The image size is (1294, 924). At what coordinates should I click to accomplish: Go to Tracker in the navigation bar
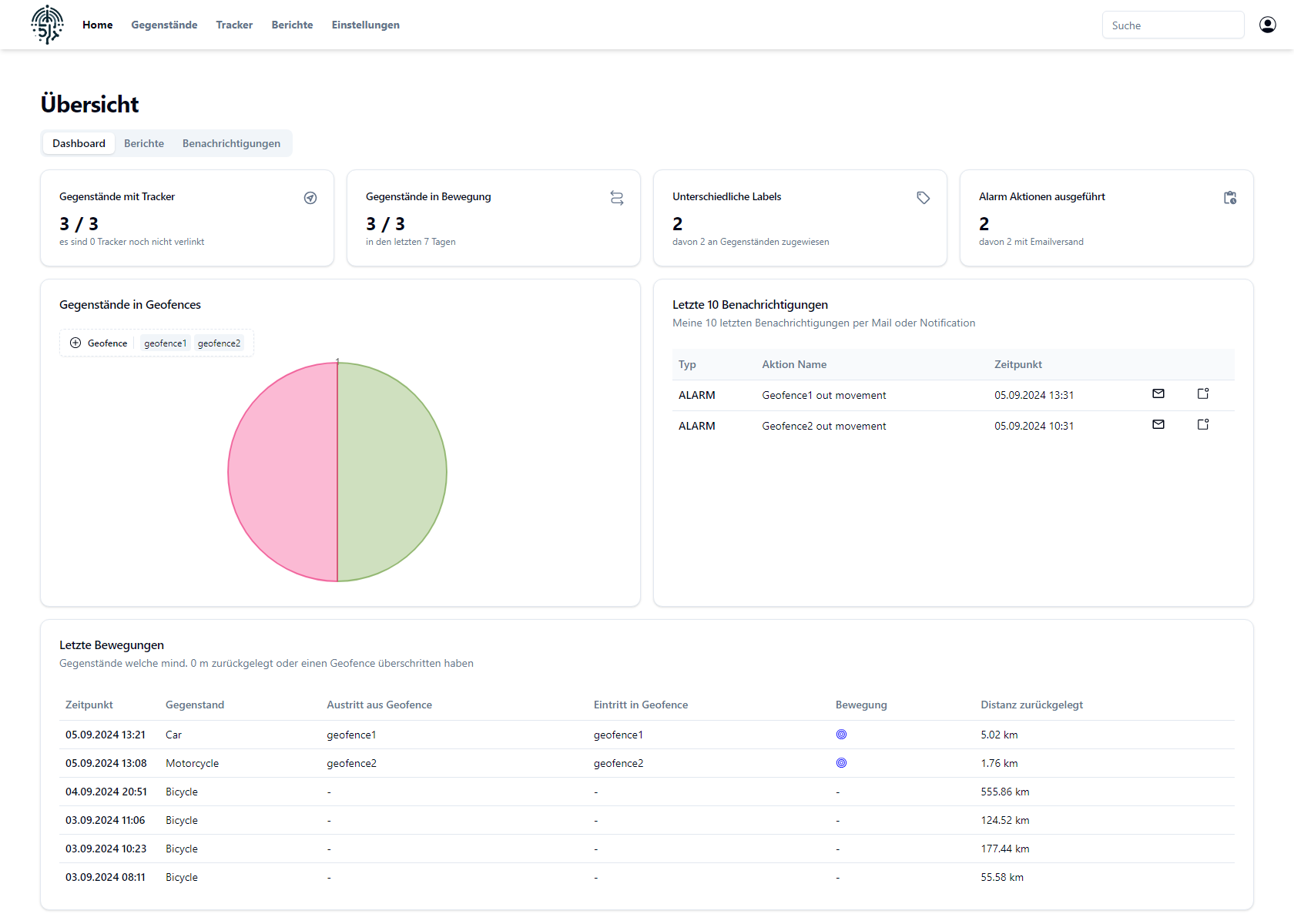[234, 25]
